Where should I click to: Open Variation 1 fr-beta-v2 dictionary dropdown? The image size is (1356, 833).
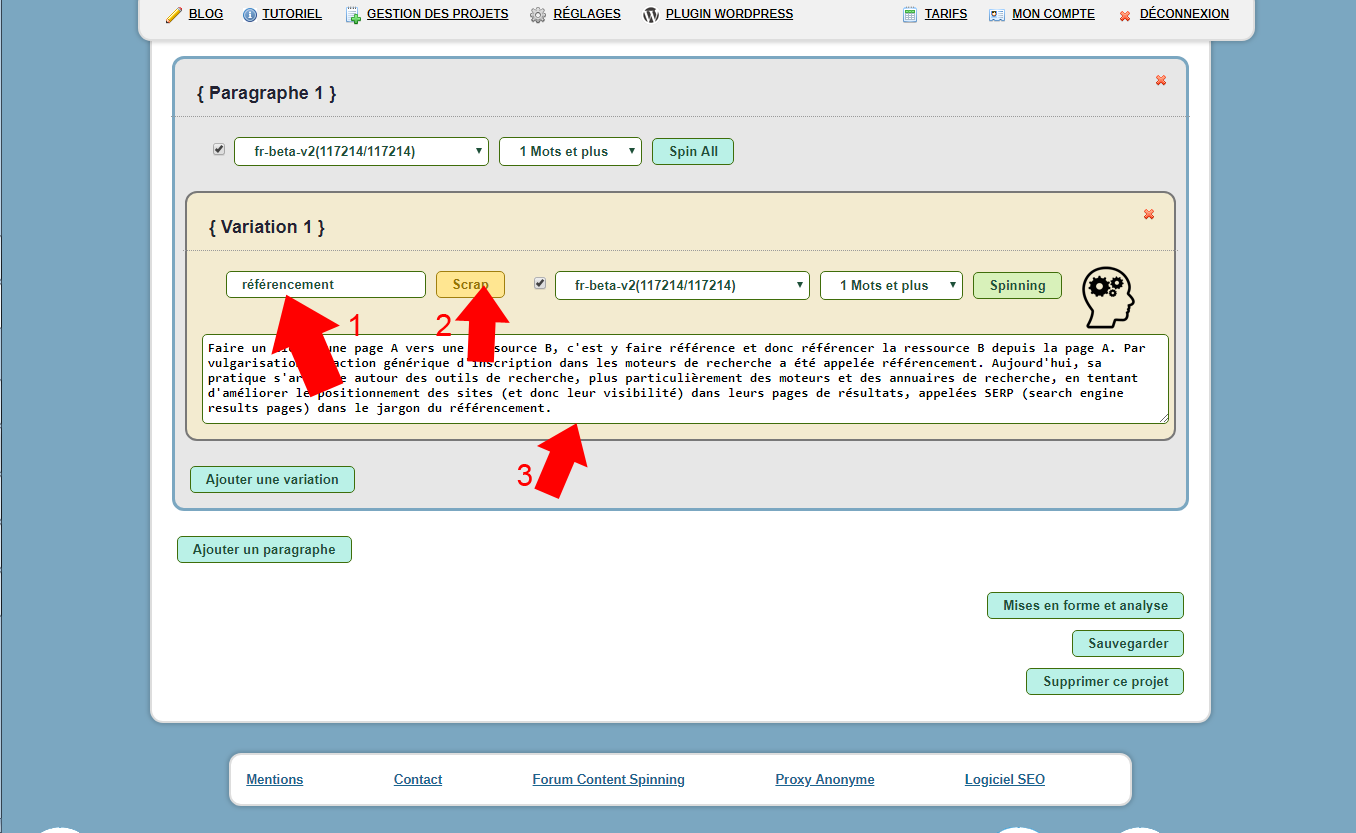click(682, 285)
